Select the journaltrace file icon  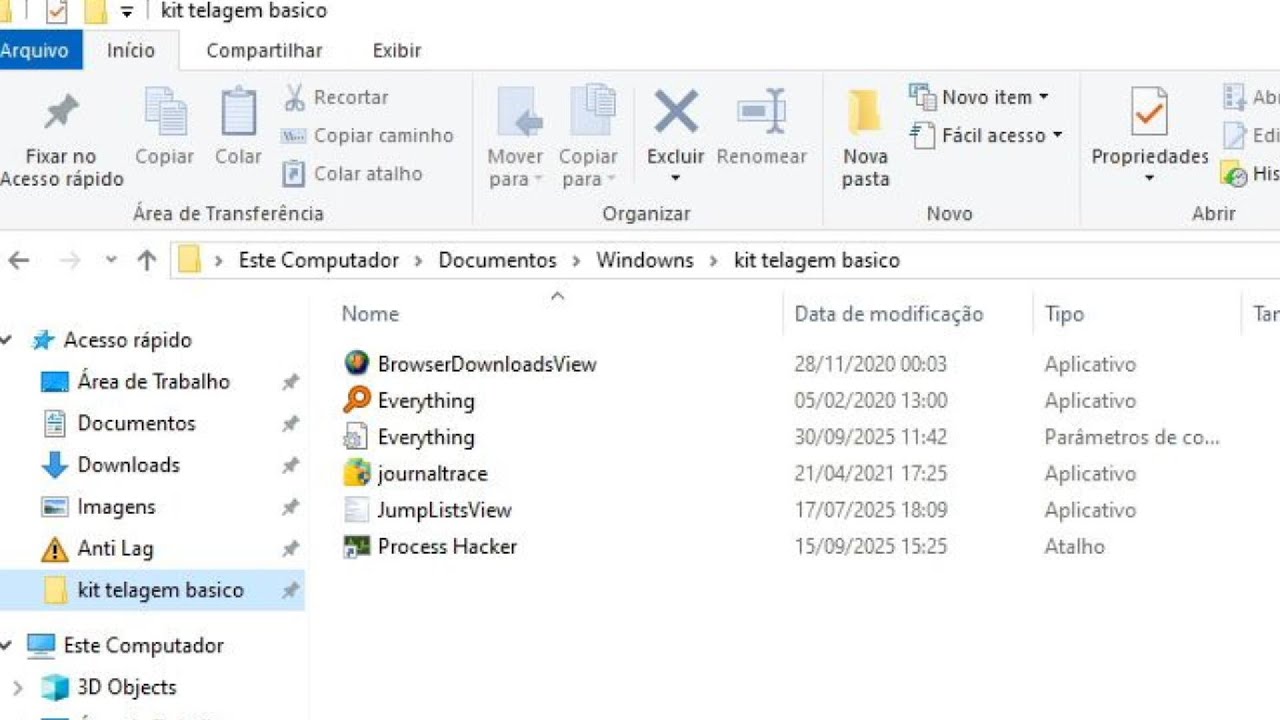pyautogui.click(x=356, y=473)
